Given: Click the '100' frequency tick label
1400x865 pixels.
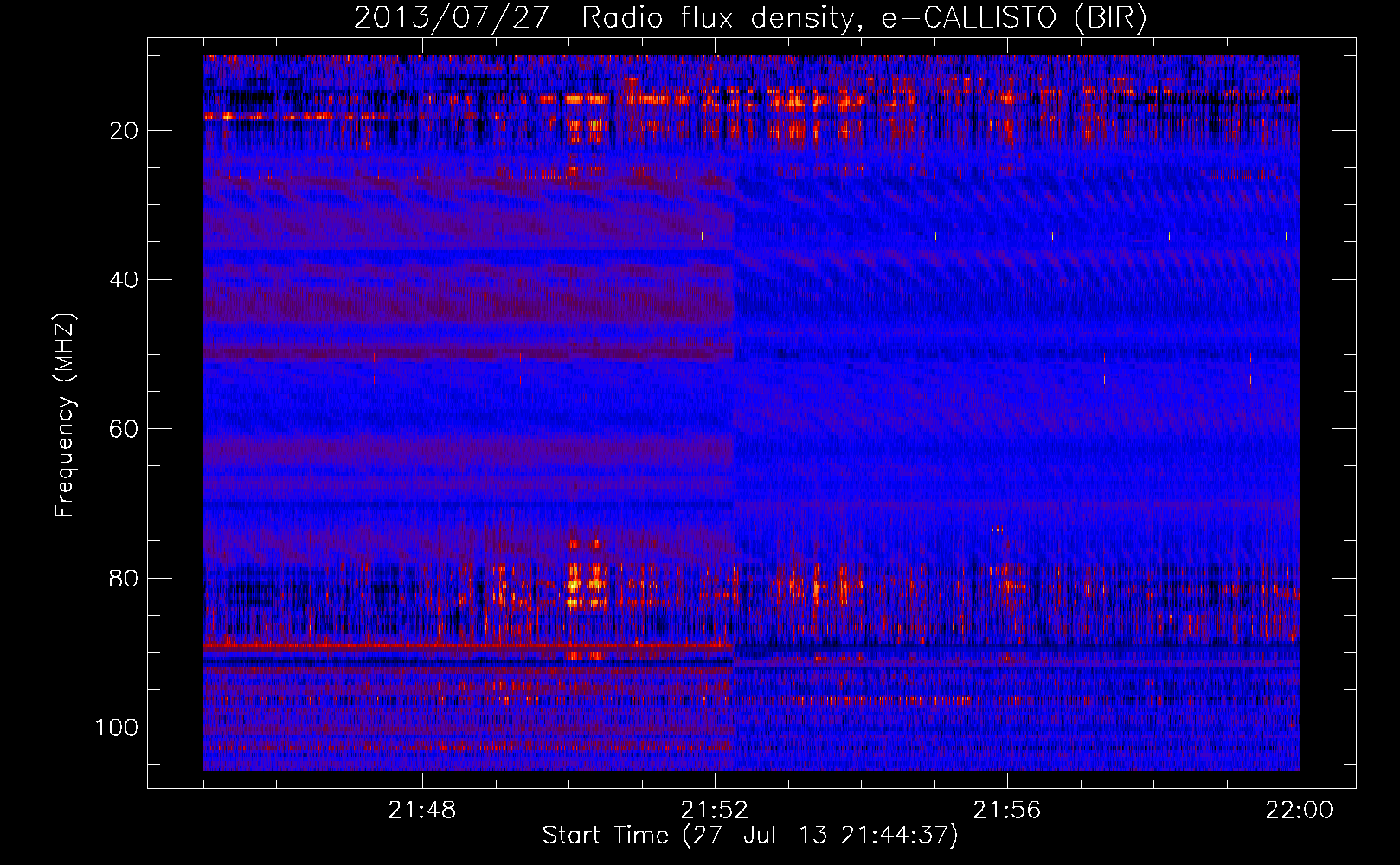Looking at the screenshot, I should 117,727.
